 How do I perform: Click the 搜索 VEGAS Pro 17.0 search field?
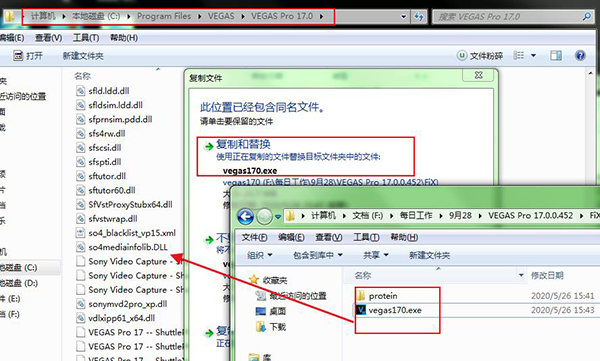click(x=507, y=17)
